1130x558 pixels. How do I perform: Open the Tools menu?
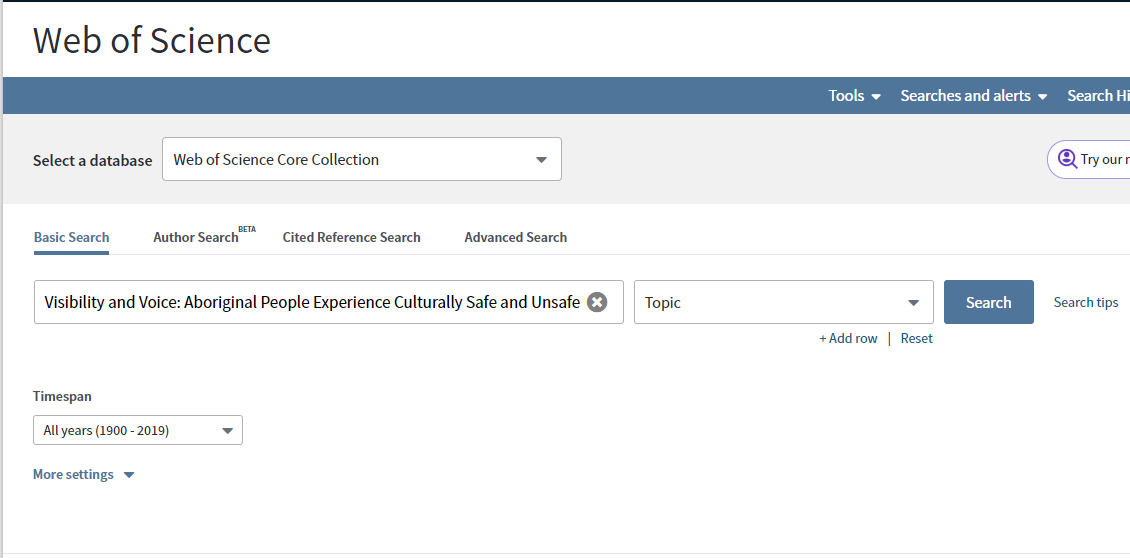pos(854,96)
